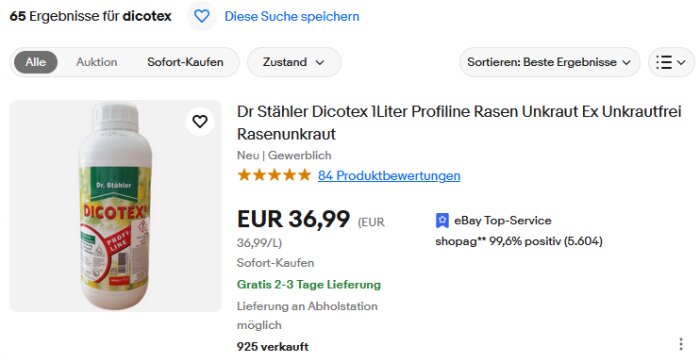
Task: Click the Dicotex bottle product thumbnail
Action: (115, 206)
